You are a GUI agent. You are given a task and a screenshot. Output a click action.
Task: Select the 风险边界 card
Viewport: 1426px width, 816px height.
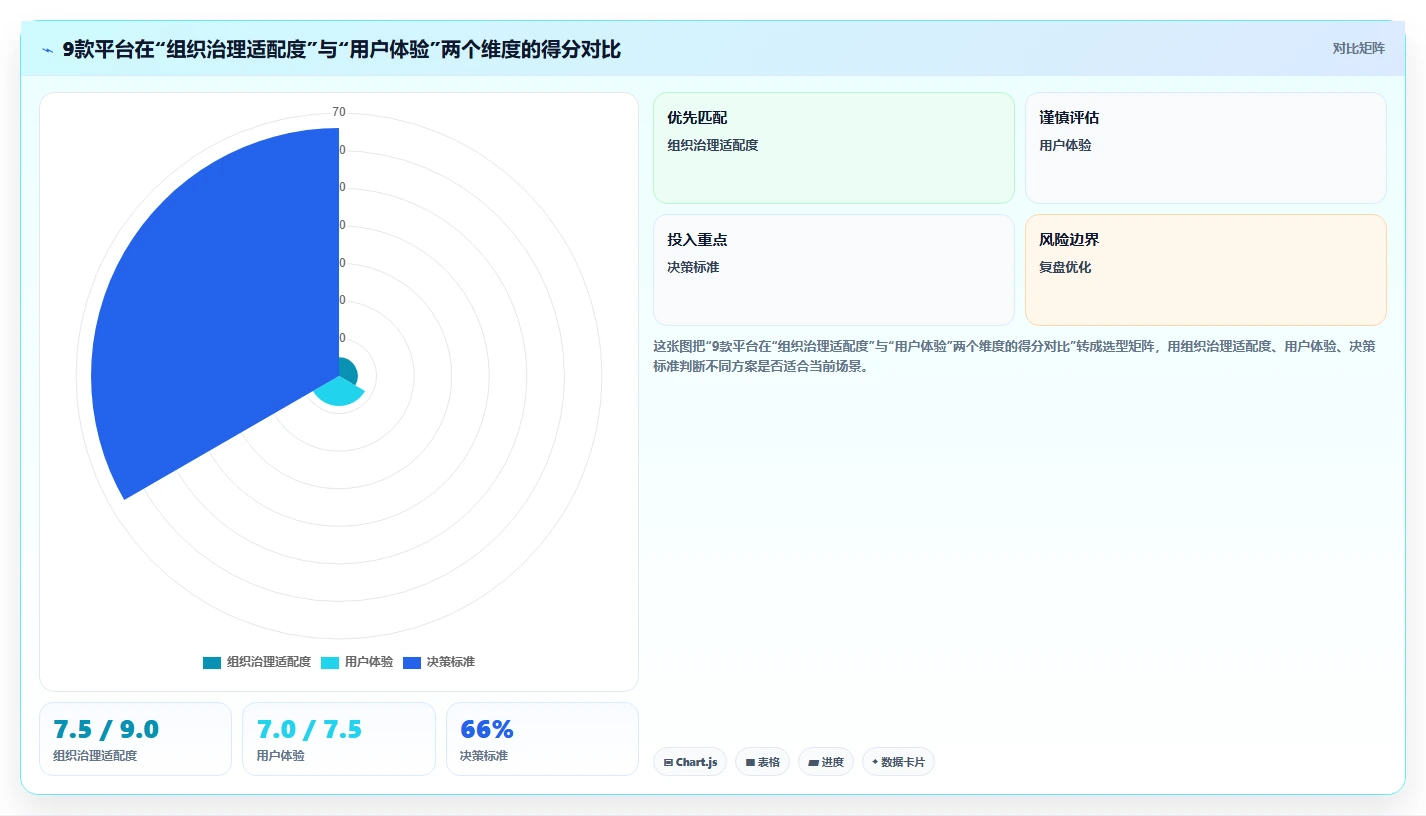pyautogui.click(x=1206, y=270)
